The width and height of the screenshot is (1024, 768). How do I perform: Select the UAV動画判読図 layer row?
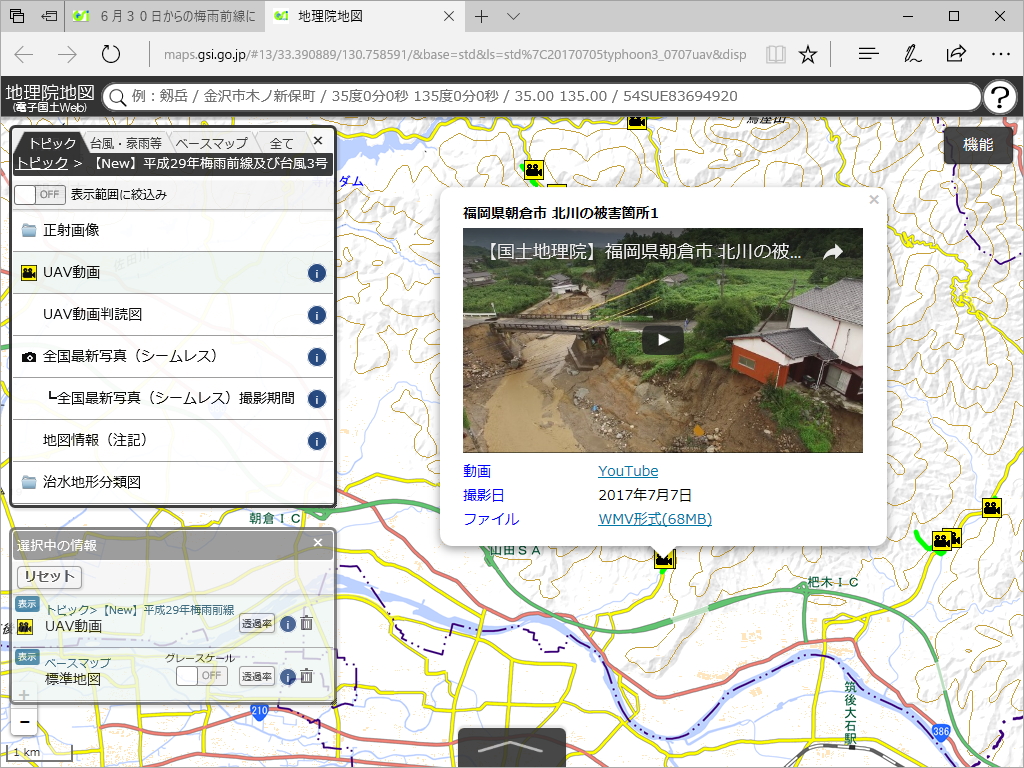173,315
